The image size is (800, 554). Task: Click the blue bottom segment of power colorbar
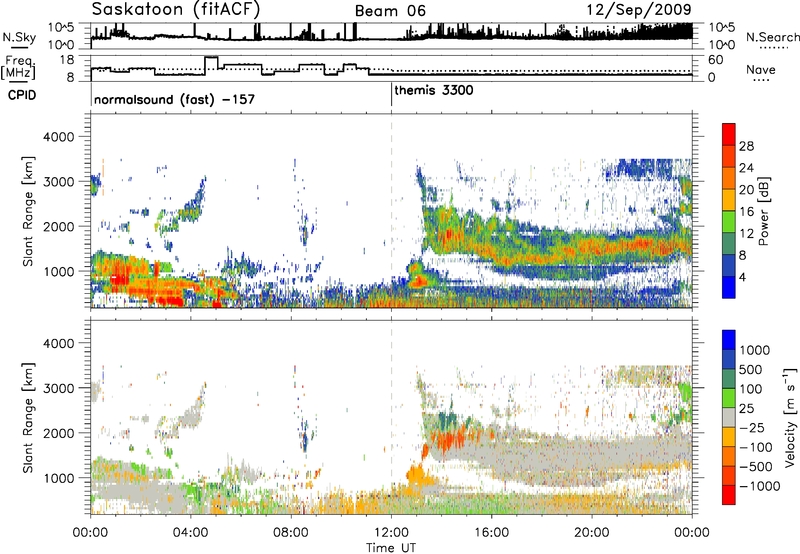click(729, 287)
